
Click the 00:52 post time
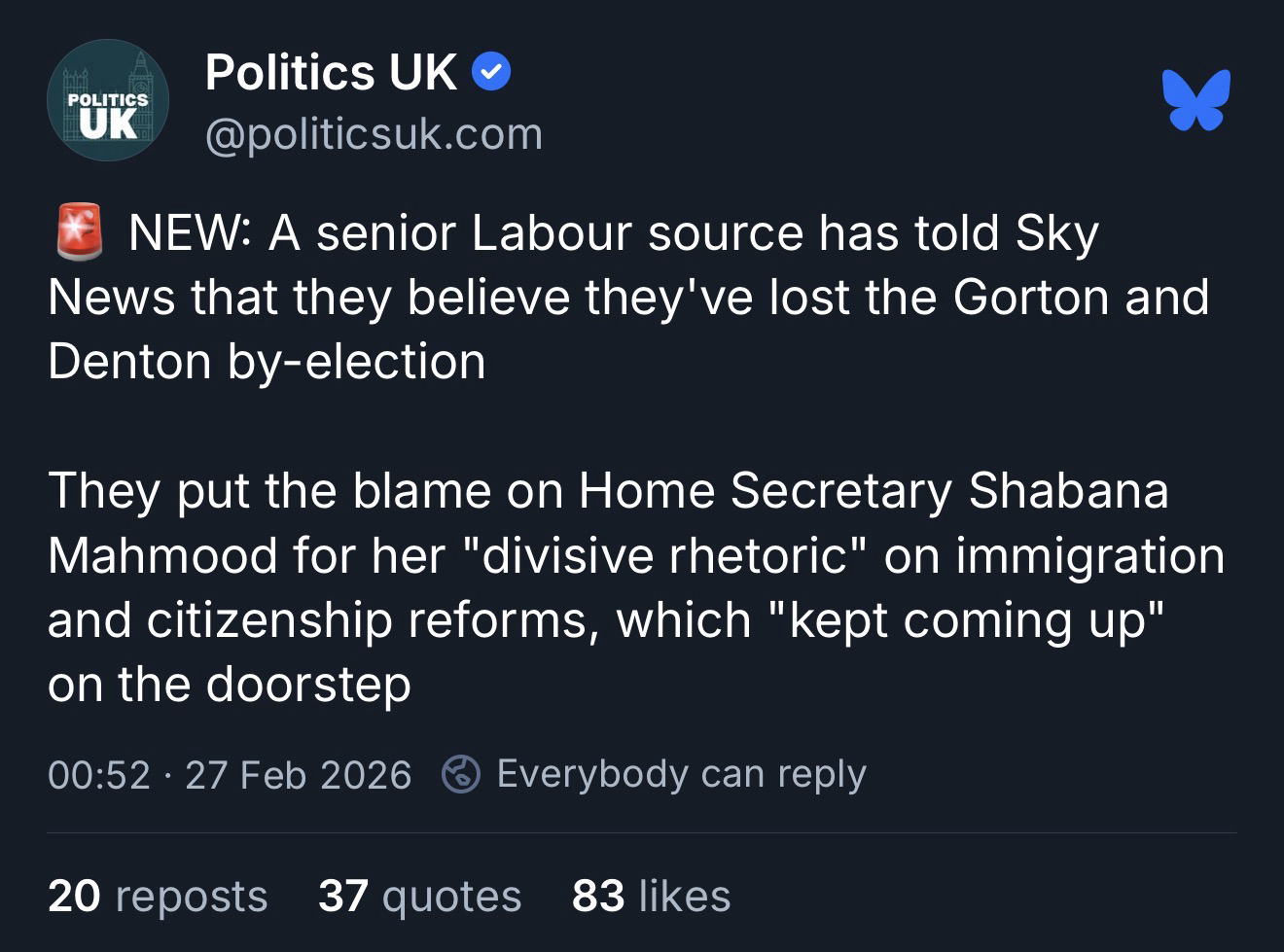[x=98, y=775]
